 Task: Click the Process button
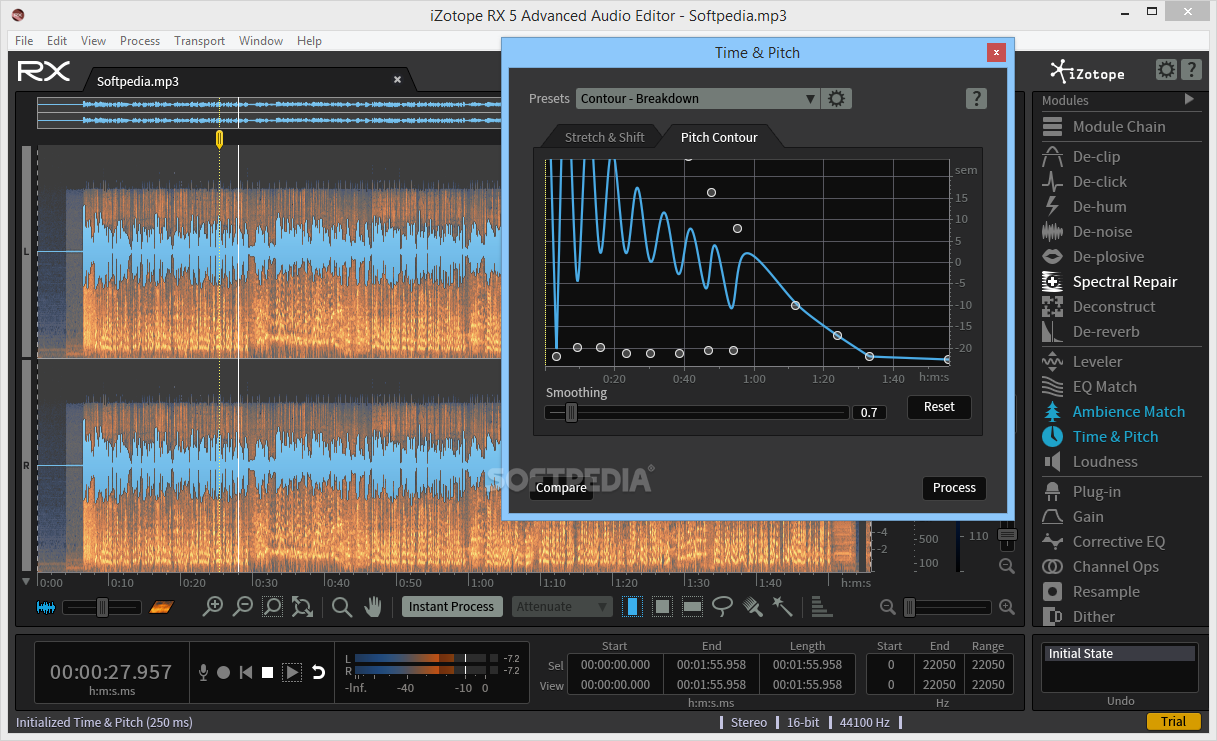coord(954,488)
